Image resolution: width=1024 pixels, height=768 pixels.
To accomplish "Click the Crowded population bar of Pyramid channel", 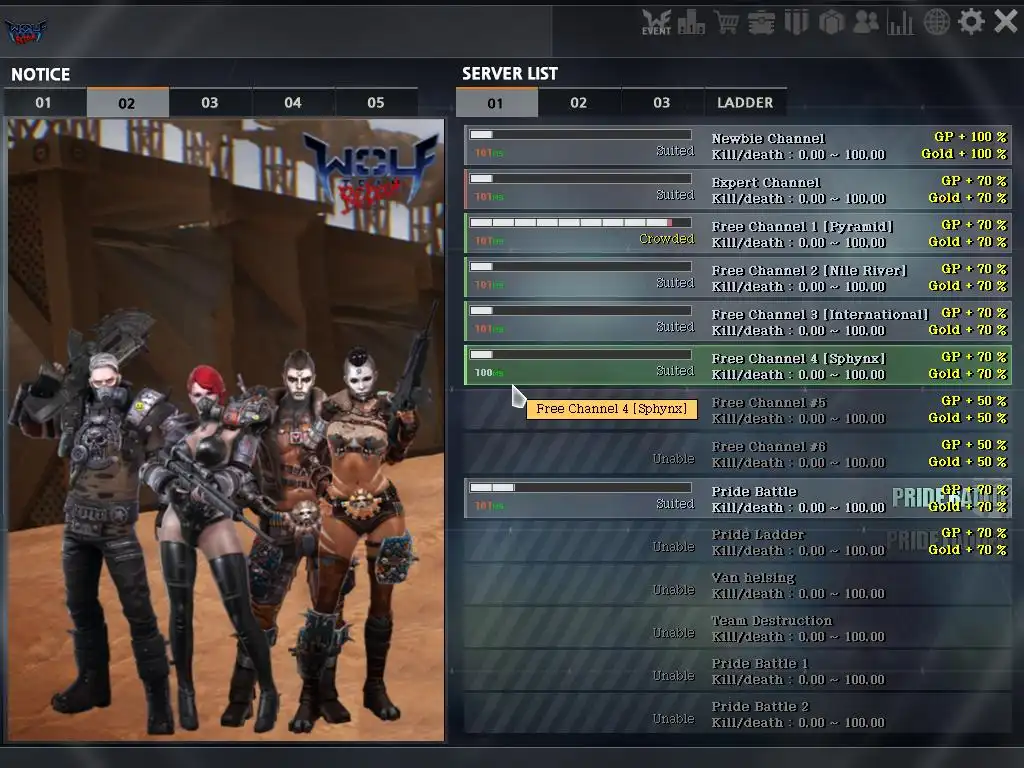I will [x=581, y=222].
